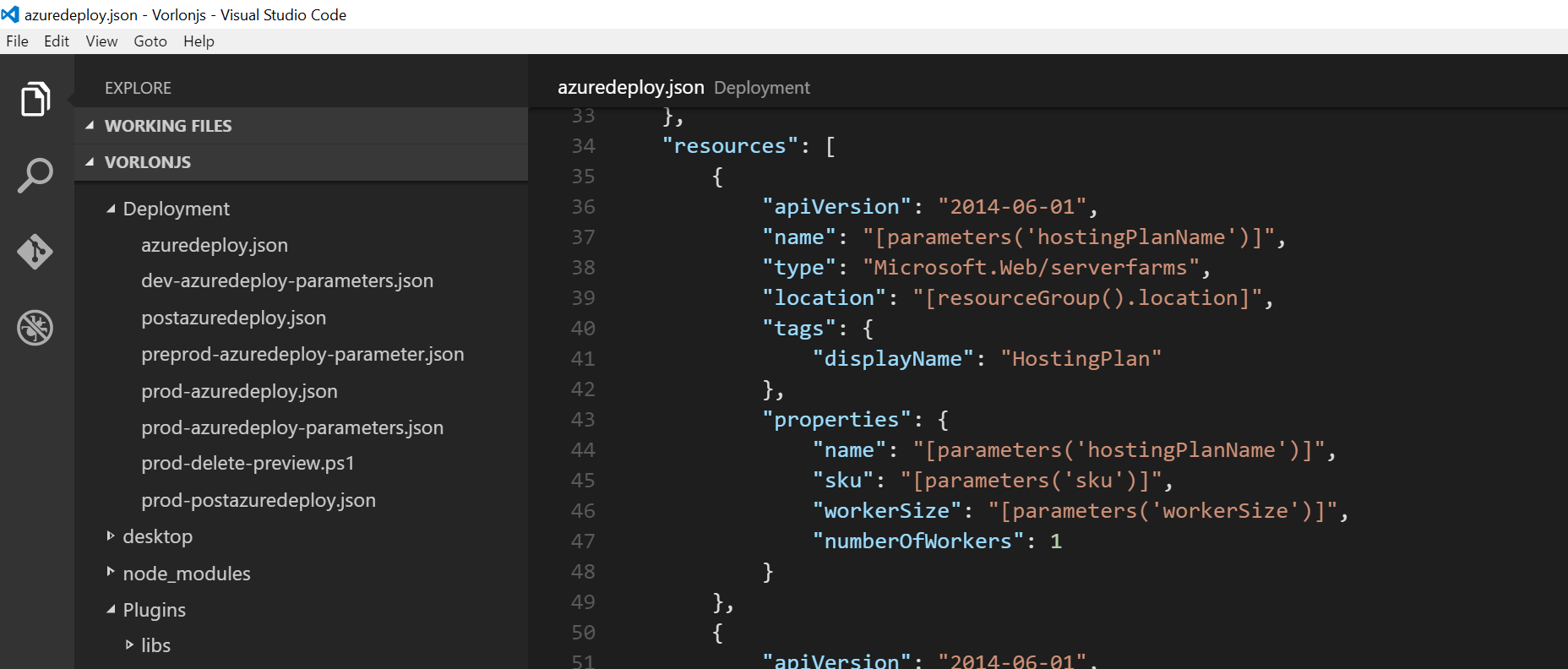Click the azuredeploy.json editor title
Viewport: 1568px width, 669px height.
point(630,87)
